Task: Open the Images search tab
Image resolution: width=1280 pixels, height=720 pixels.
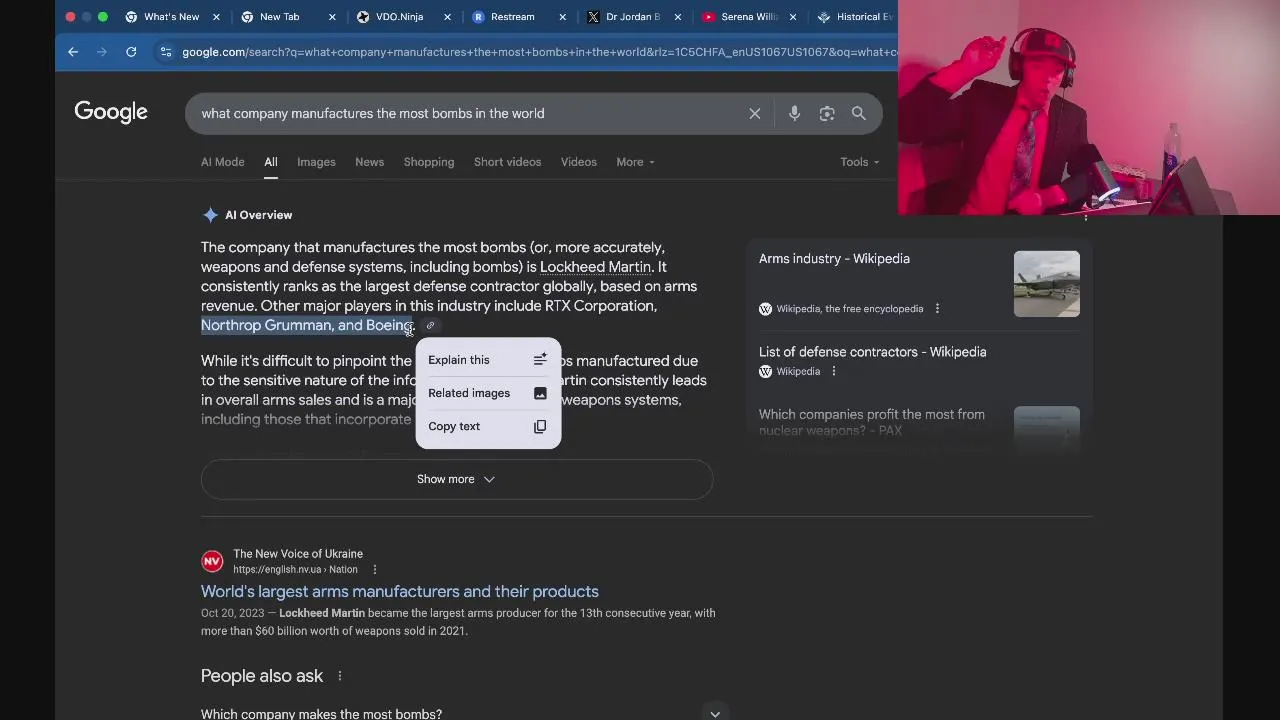Action: [316, 162]
